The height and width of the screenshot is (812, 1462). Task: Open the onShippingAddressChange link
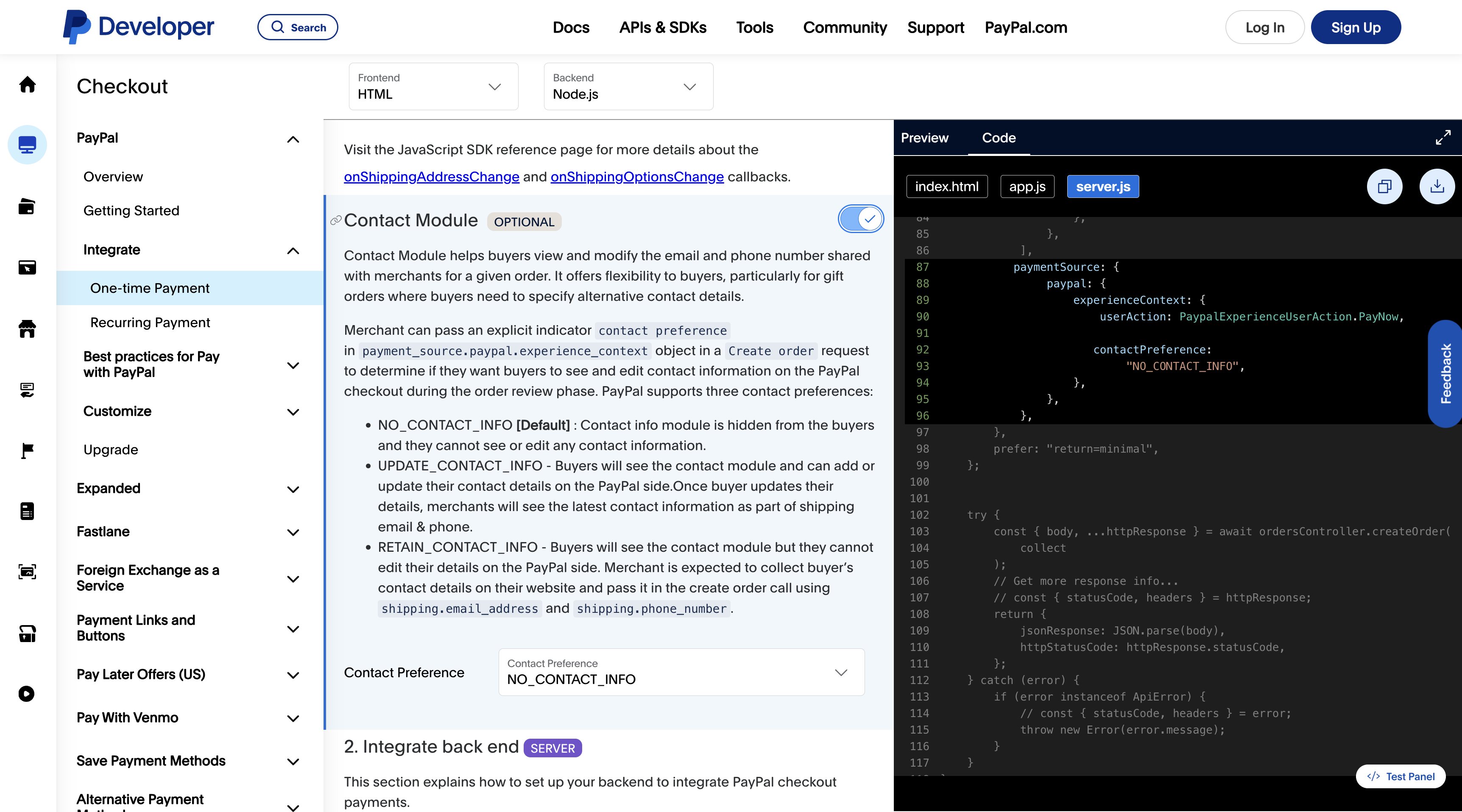pyautogui.click(x=431, y=176)
